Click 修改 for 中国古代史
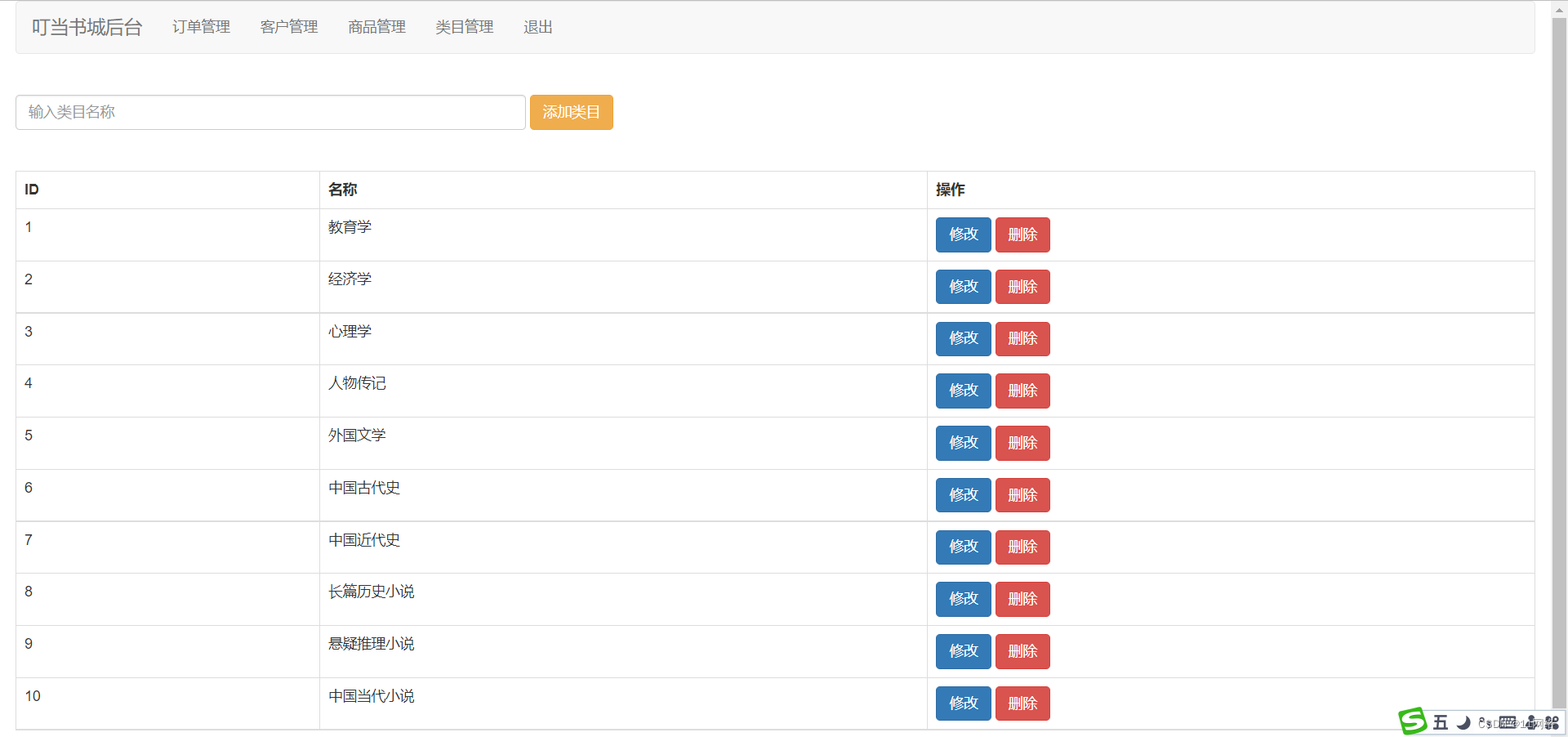This screenshot has height=737, width=1568. [x=964, y=495]
